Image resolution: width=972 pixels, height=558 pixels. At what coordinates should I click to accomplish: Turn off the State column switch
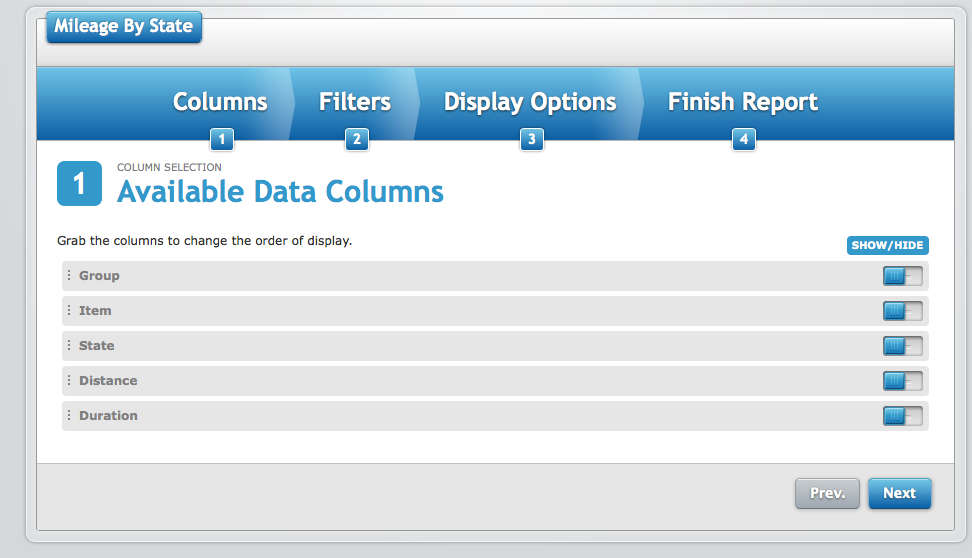pos(903,346)
